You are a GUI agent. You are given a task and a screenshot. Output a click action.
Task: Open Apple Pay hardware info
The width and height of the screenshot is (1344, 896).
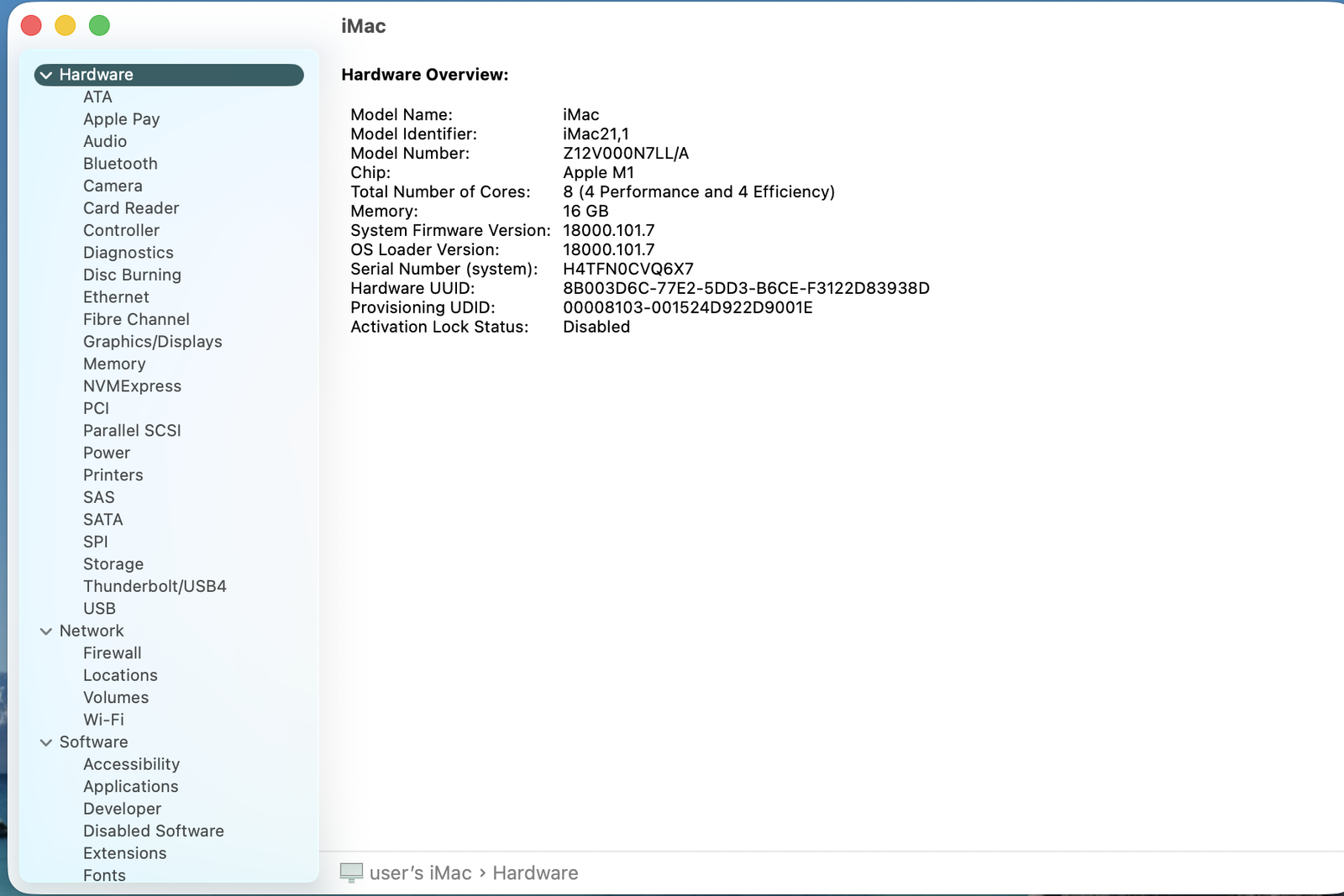(x=121, y=119)
